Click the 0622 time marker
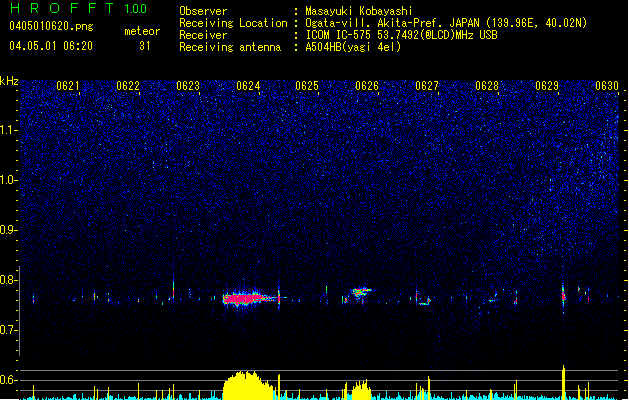 click(128, 86)
